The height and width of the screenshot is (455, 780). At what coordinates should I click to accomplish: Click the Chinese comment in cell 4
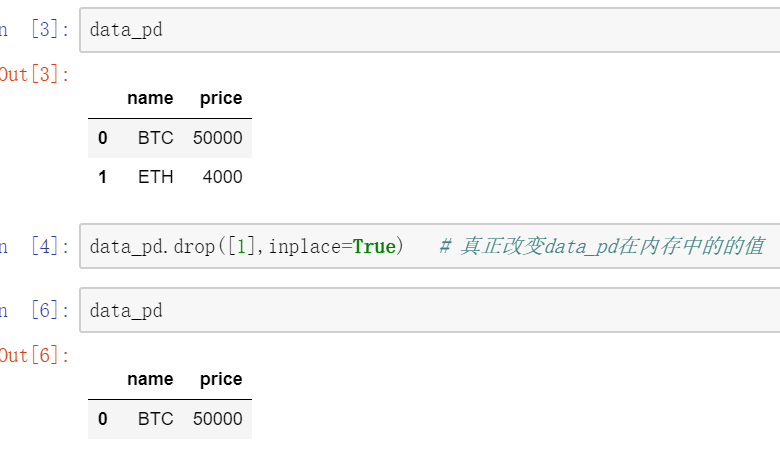[601, 246]
